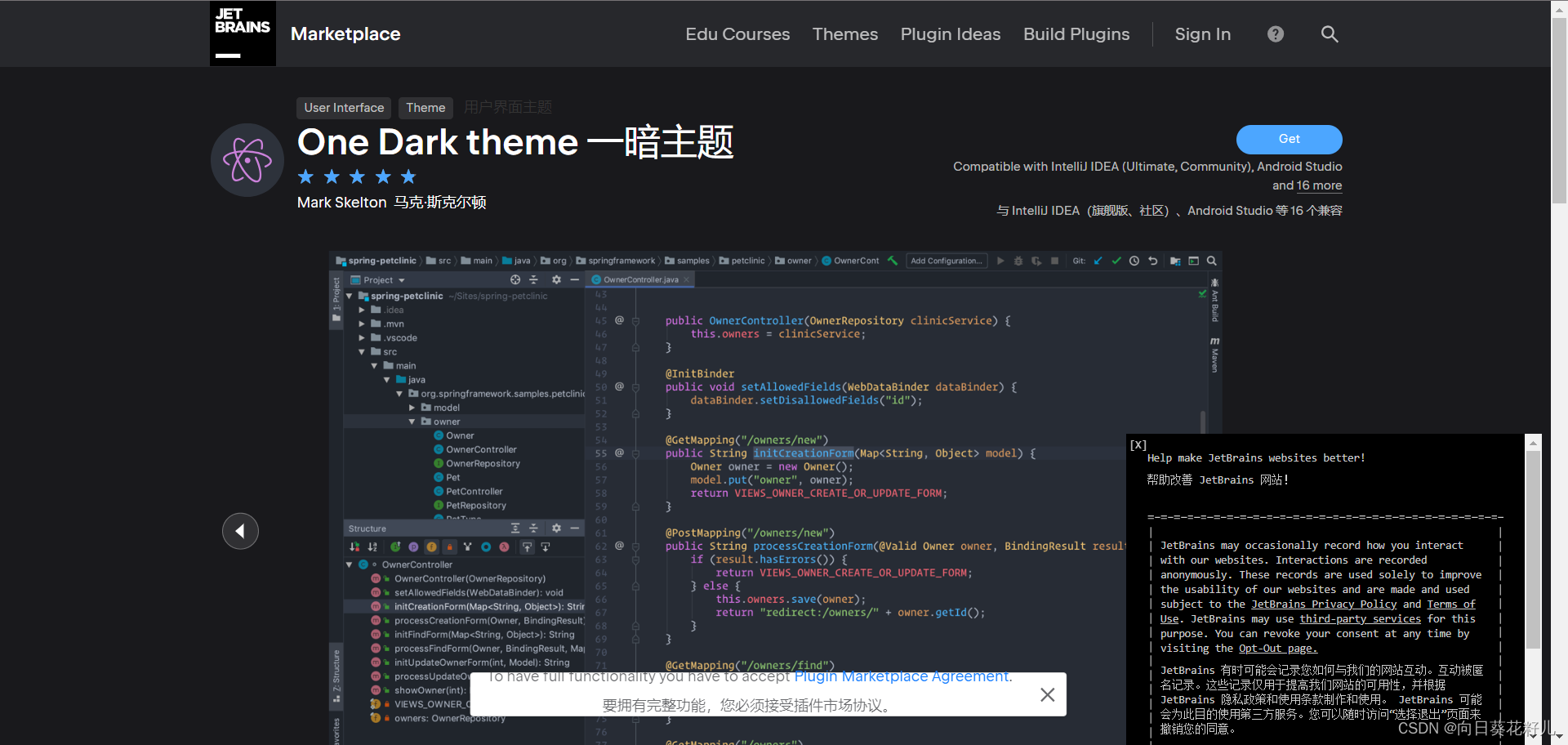This screenshot has height=745, width=1568.
Task: Click screenshot's run triangle icon
Action: 1000,261
